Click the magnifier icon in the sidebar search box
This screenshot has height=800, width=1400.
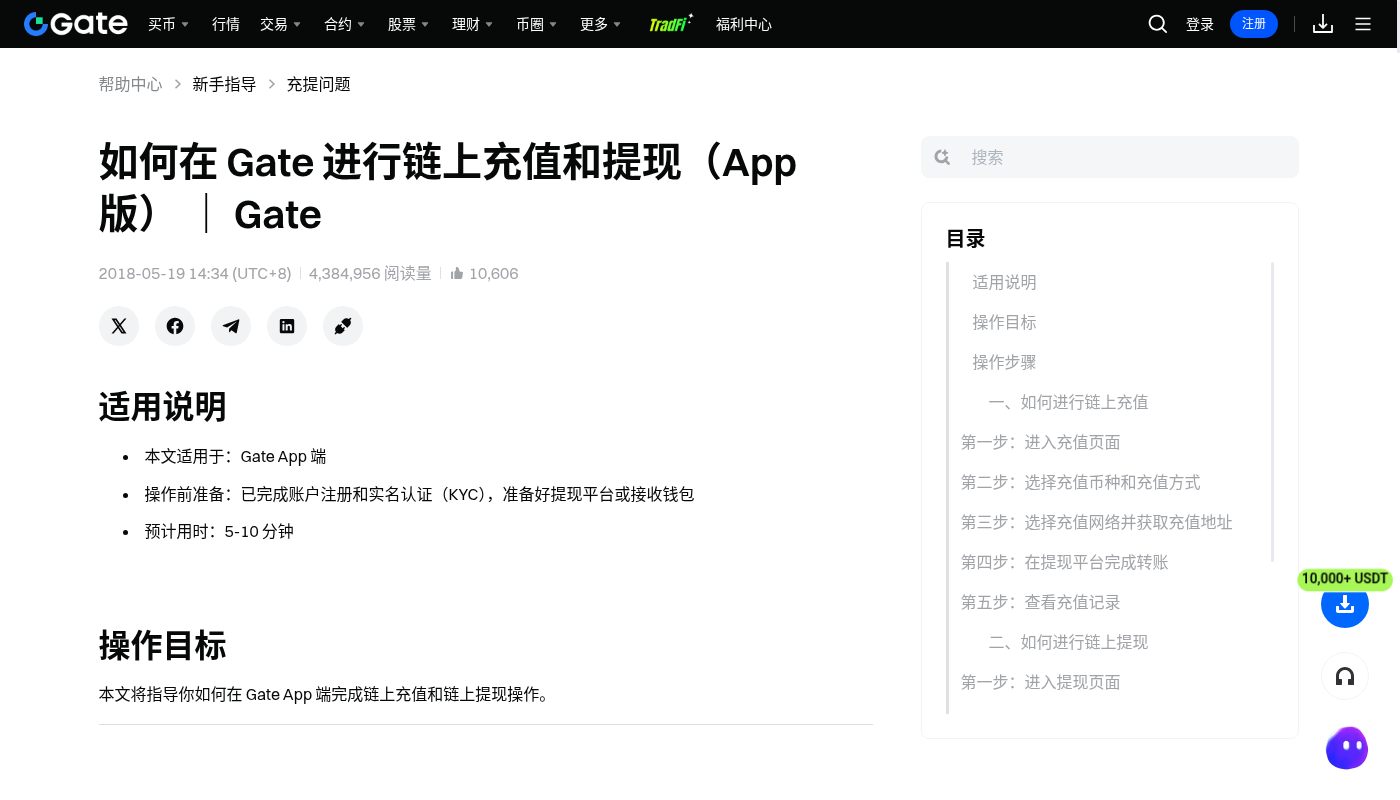point(942,157)
